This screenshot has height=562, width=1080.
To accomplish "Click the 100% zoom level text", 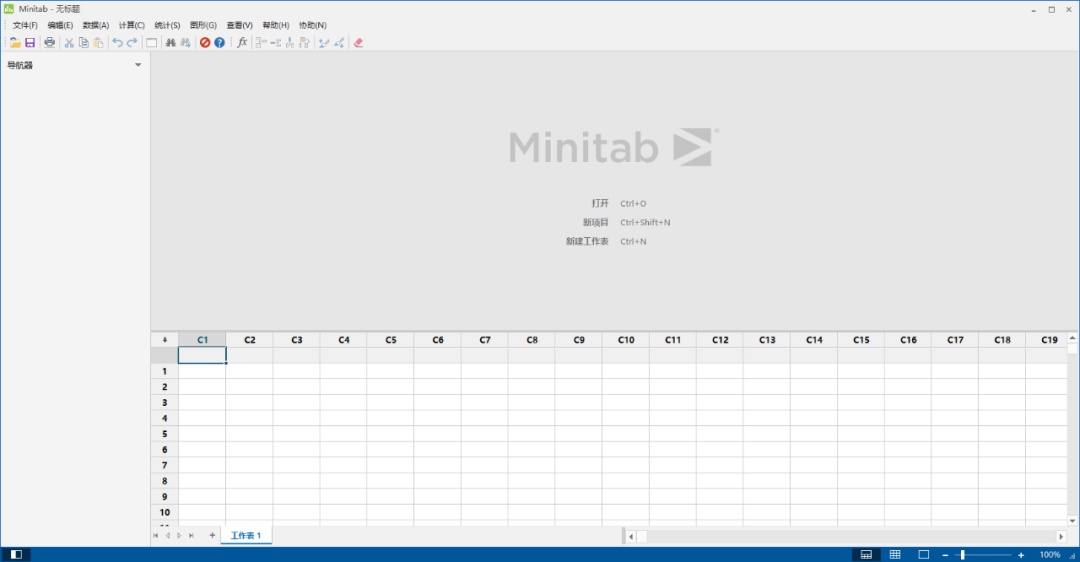I will [1050, 554].
